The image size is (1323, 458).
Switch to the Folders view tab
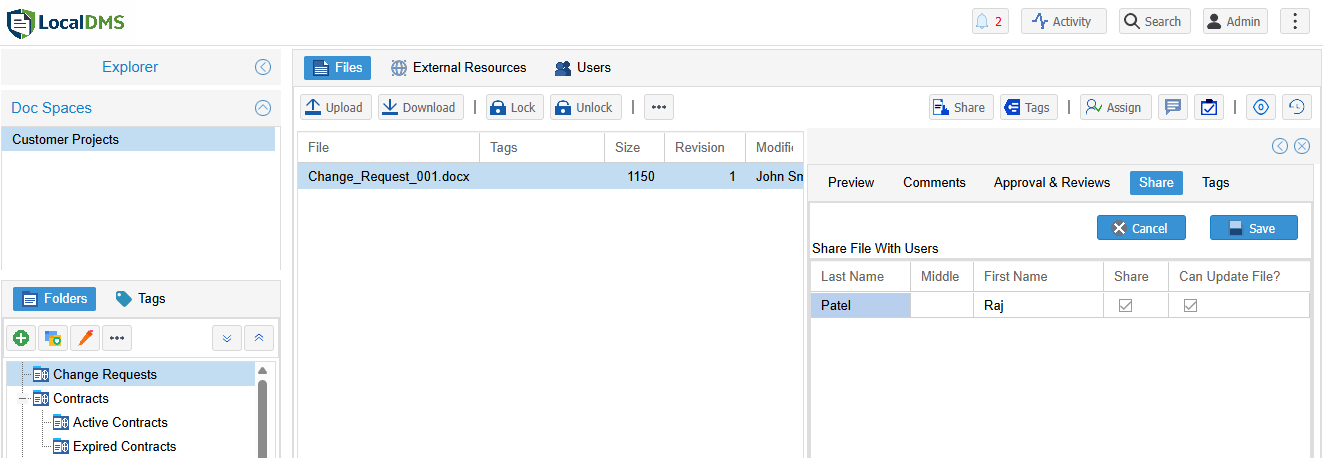[55, 298]
